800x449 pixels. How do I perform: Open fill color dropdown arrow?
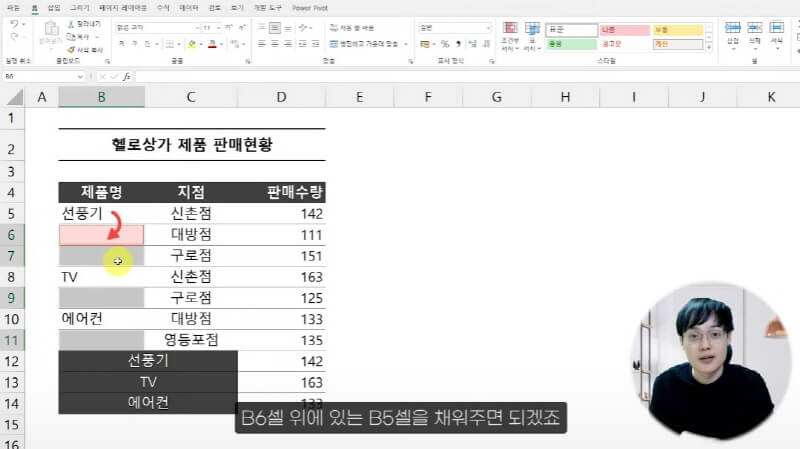pos(201,44)
